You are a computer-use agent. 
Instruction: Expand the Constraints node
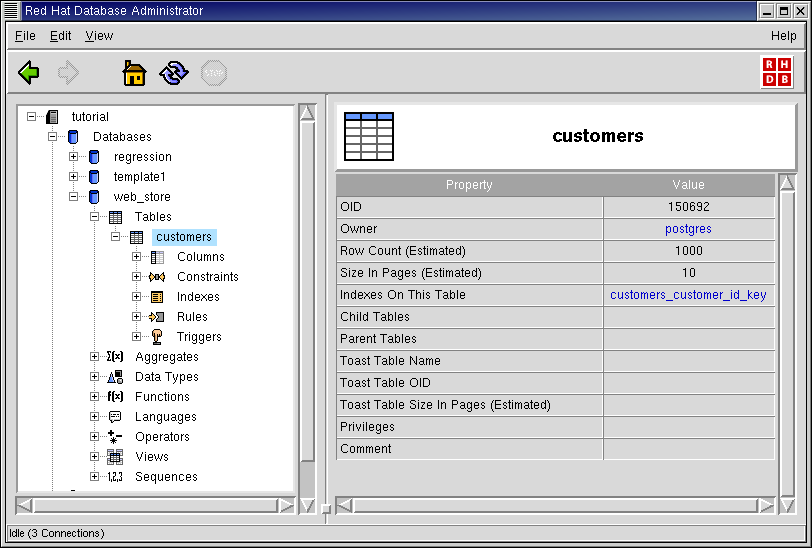pyautogui.click(x=136, y=277)
